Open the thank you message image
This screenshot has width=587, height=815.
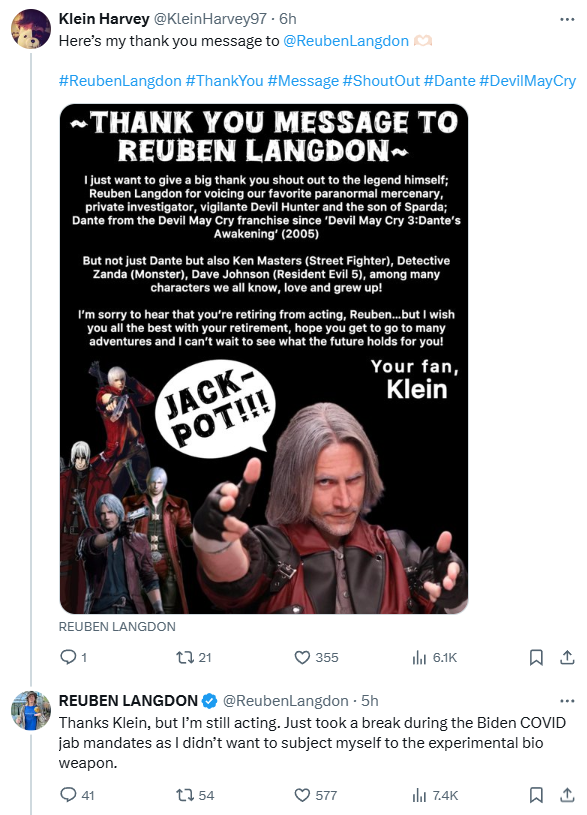click(x=264, y=359)
